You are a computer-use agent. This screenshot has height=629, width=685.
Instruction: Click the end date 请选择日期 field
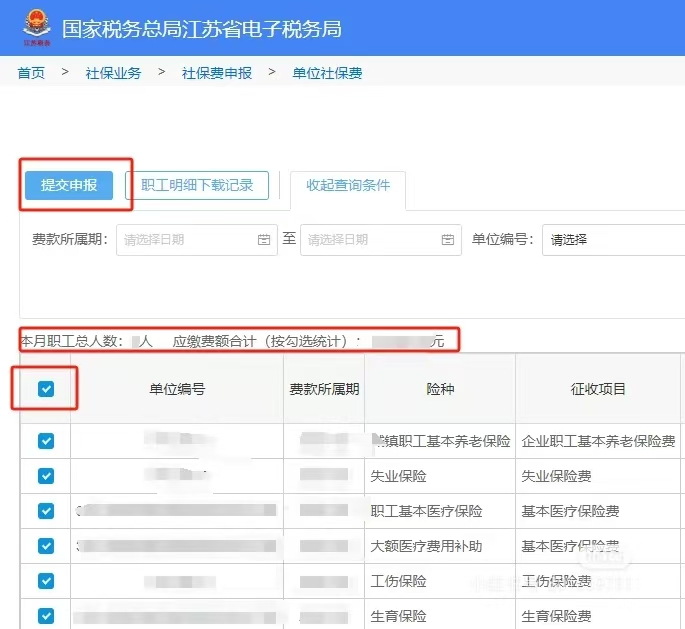(381, 240)
